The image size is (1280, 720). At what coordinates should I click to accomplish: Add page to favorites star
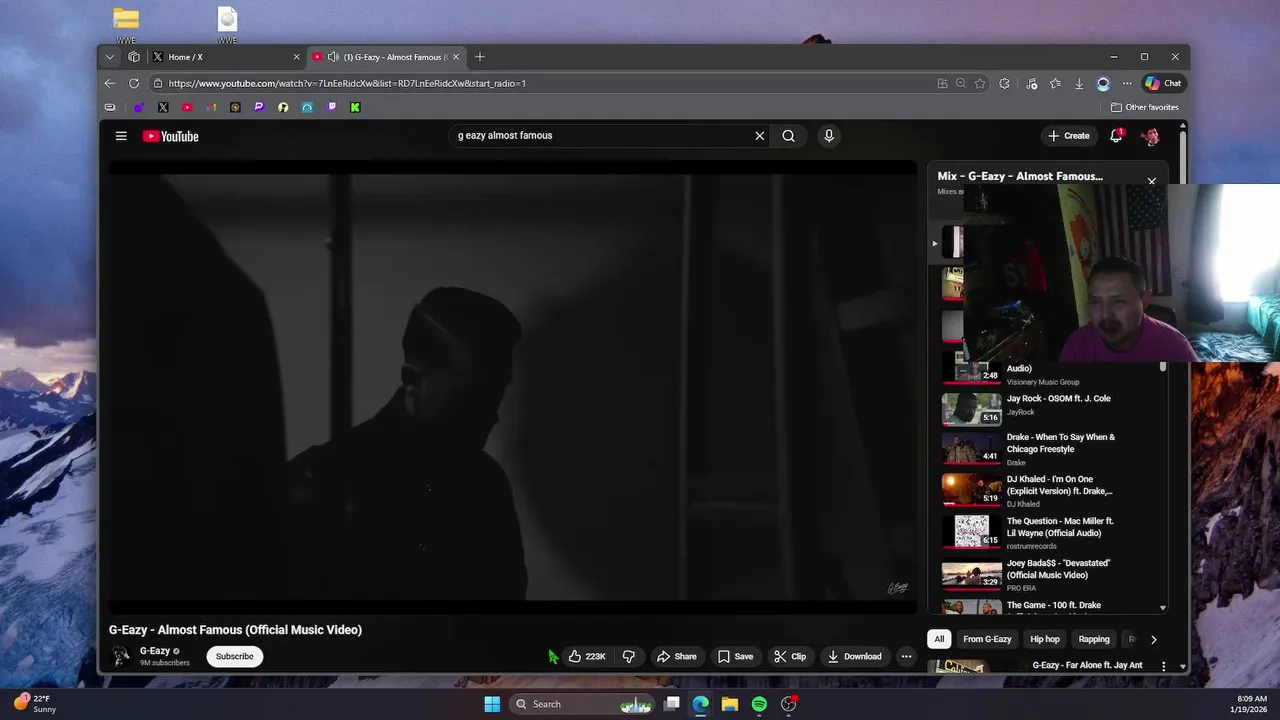(980, 83)
